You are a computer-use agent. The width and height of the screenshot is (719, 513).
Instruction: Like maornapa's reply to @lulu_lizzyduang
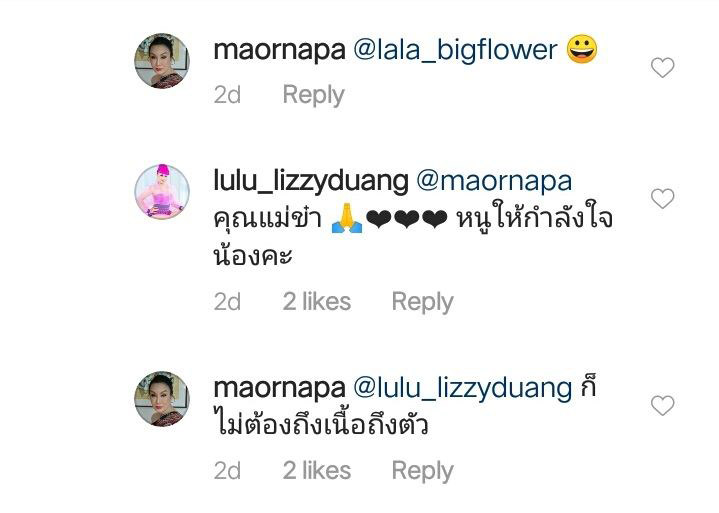tap(663, 405)
